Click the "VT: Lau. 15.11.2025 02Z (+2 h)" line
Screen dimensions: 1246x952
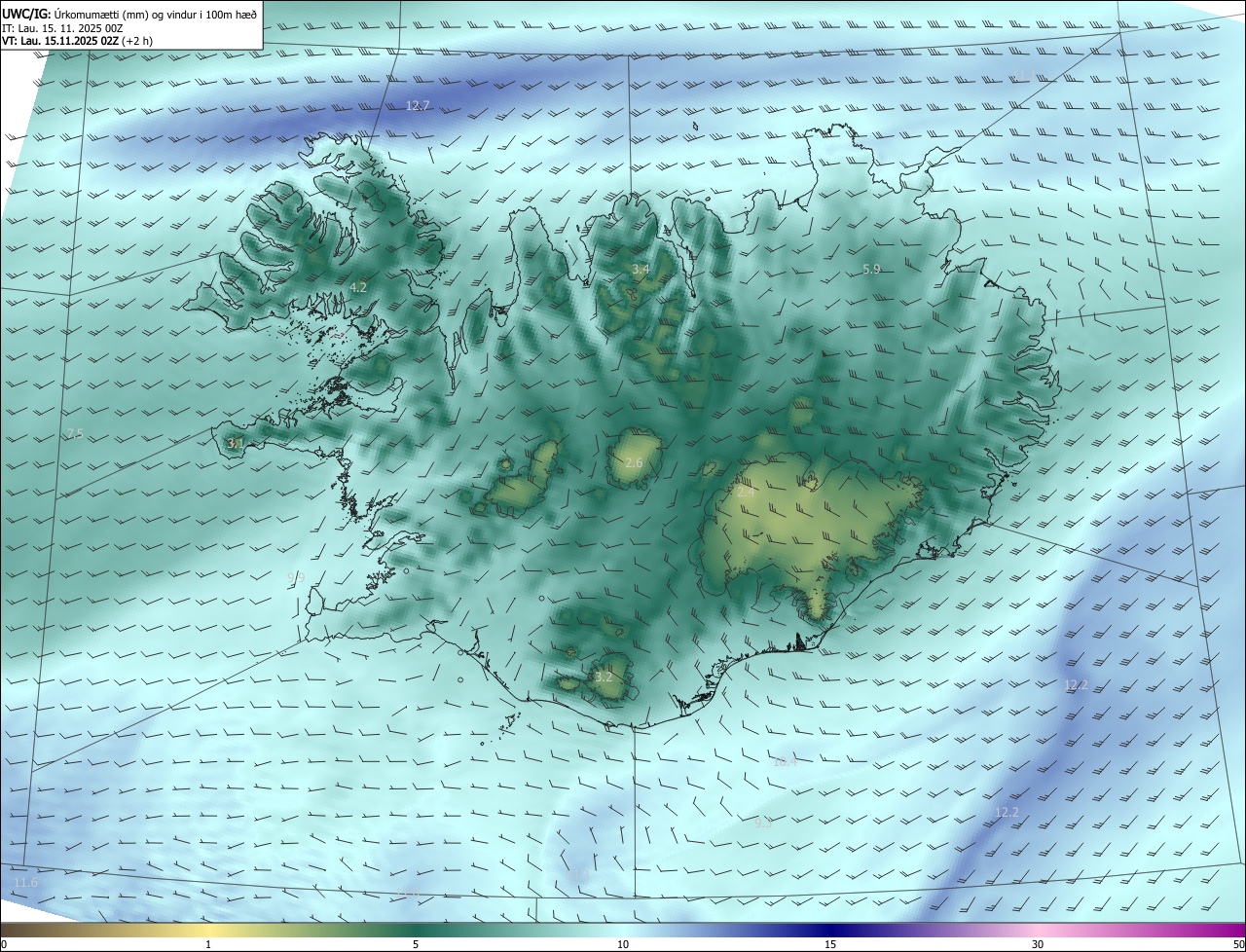tap(77, 41)
